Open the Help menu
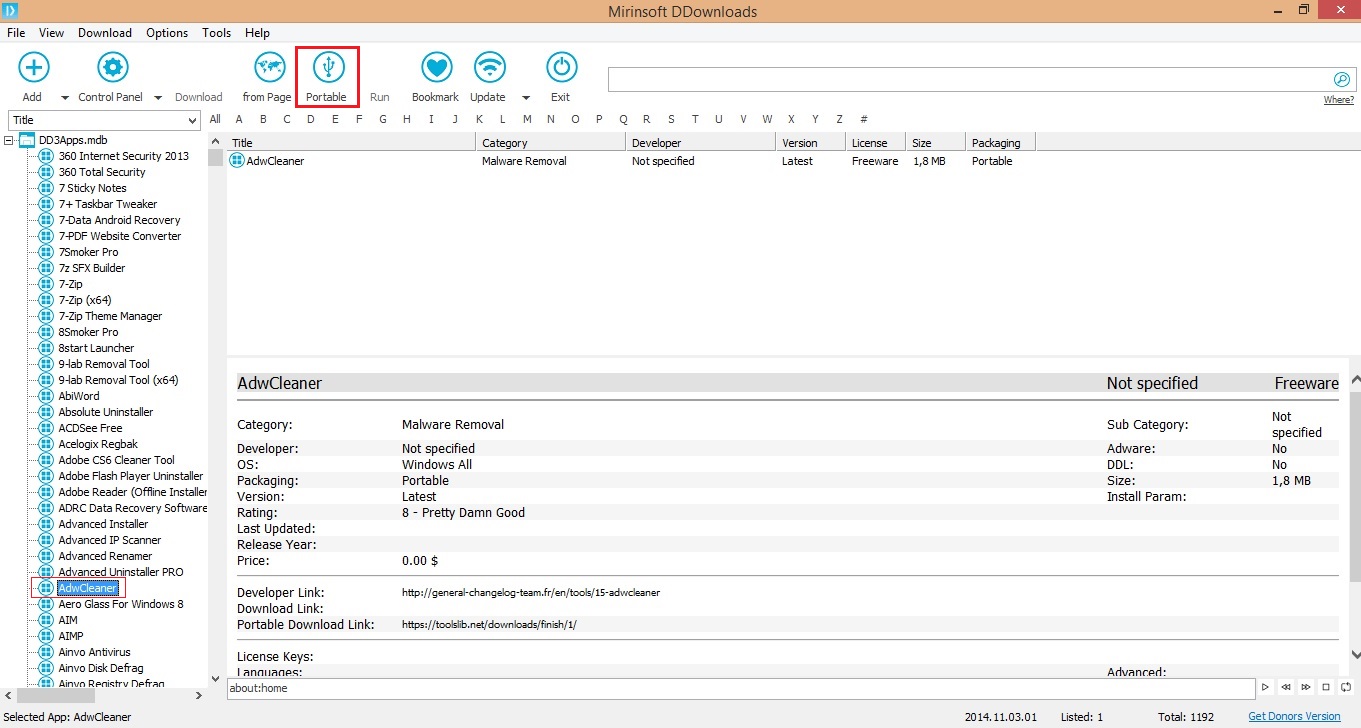 click(257, 33)
